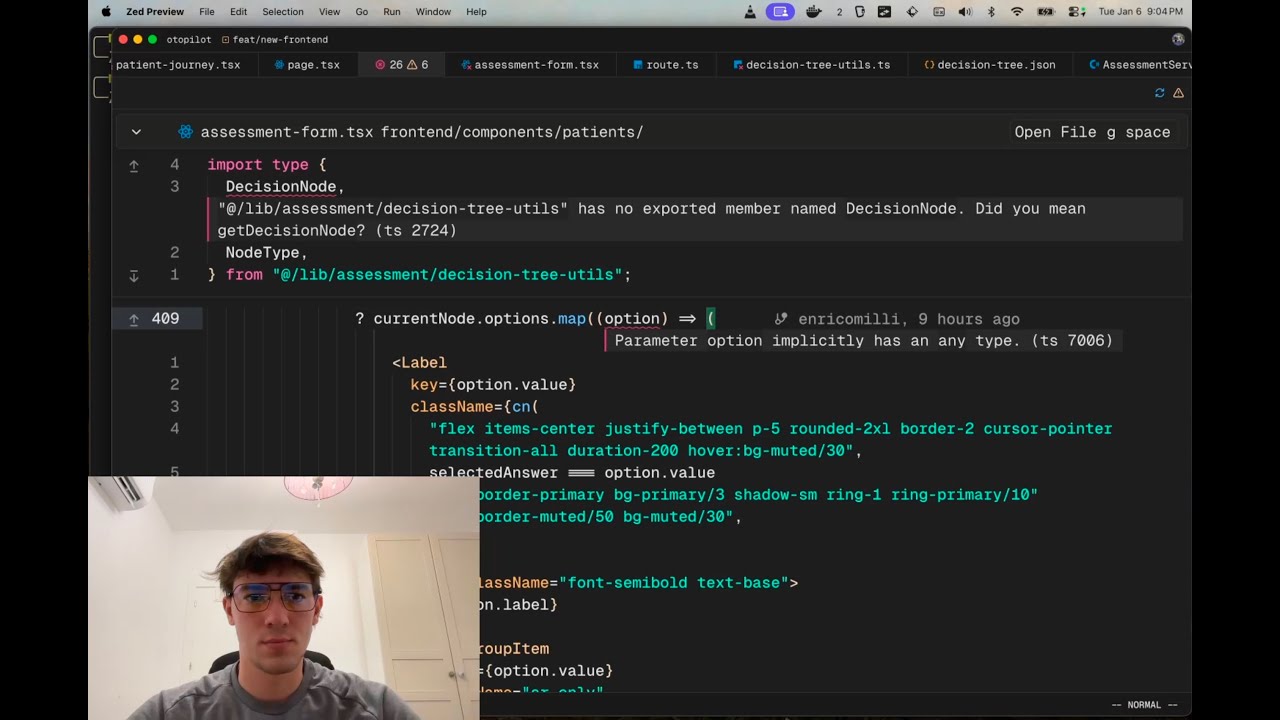The width and height of the screenshot is (1280, 720).
Task: Click the Open File g space button
Action: [1092, 132]
